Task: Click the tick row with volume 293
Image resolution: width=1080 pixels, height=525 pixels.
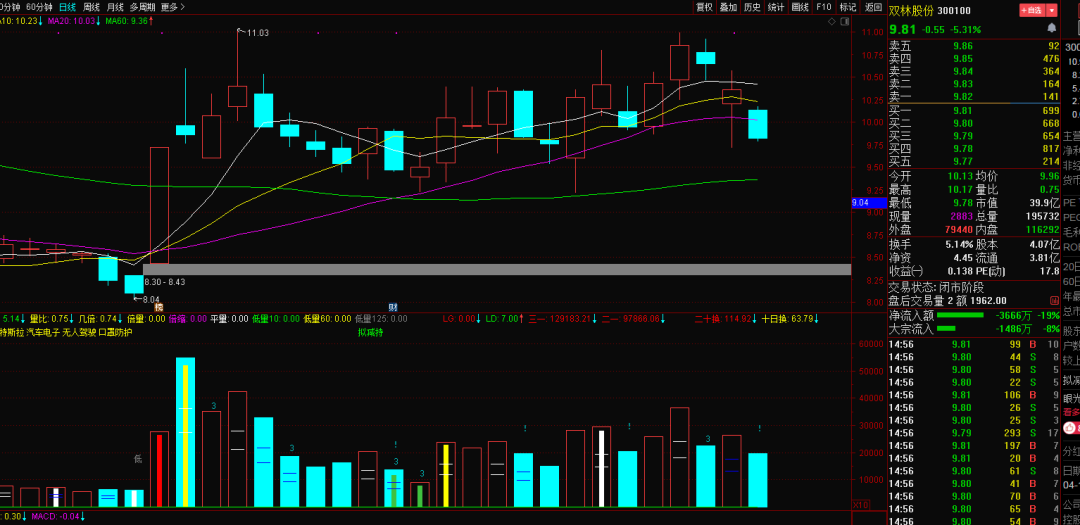Action: pos(974,433)
